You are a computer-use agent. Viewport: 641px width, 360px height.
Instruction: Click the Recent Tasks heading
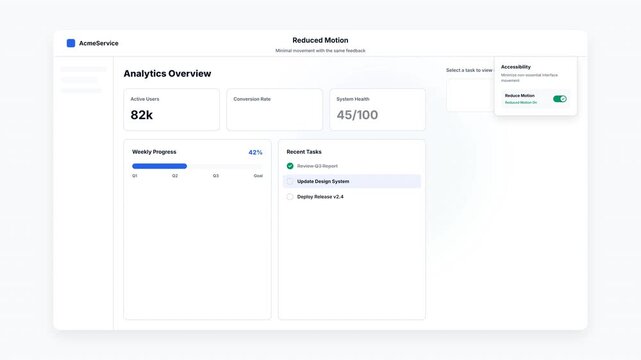coord(304,152)
